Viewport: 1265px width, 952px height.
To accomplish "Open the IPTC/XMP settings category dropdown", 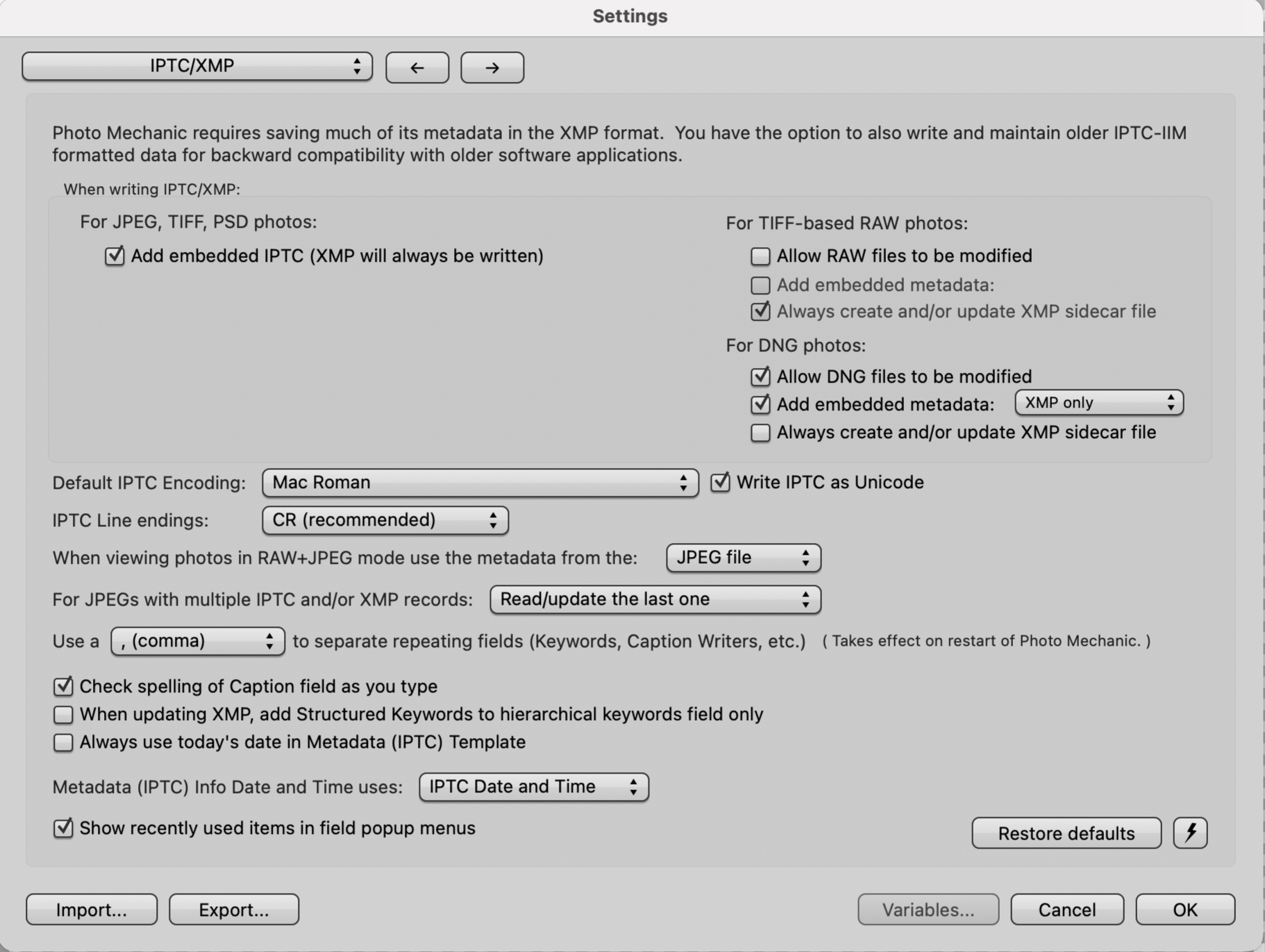I will click(x=197, y=66).
